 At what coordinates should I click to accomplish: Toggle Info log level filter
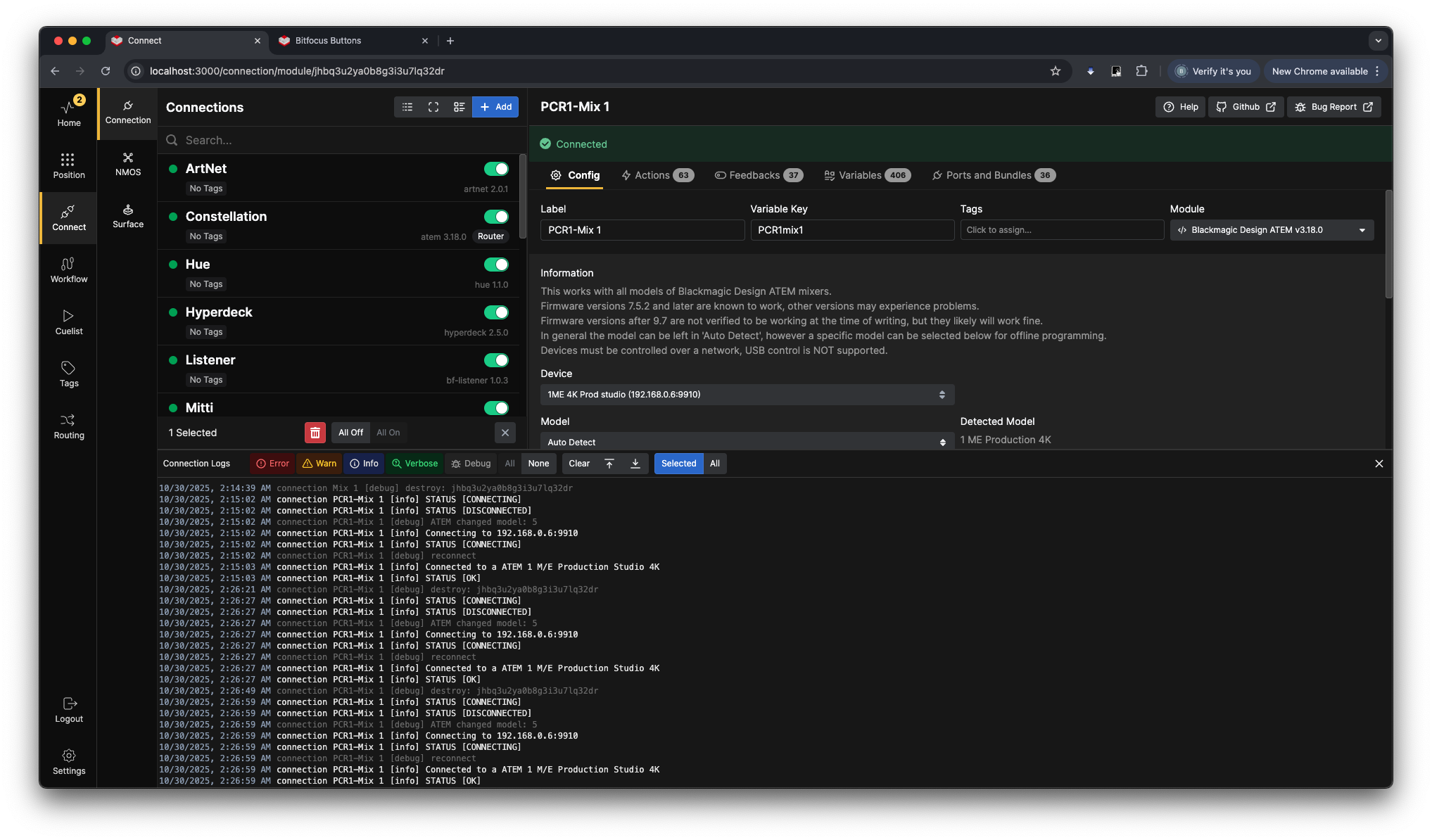click(365, 464)
